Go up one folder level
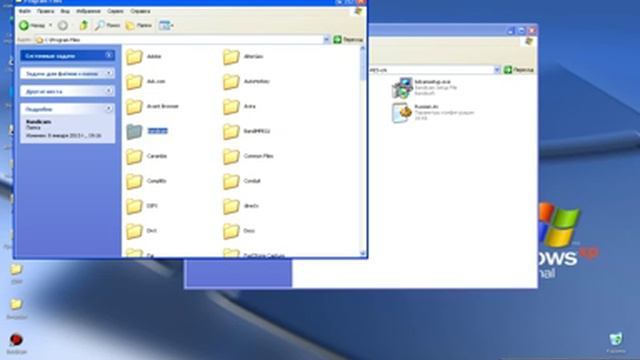Screen dimensions: 640x360 coord(84,25)
